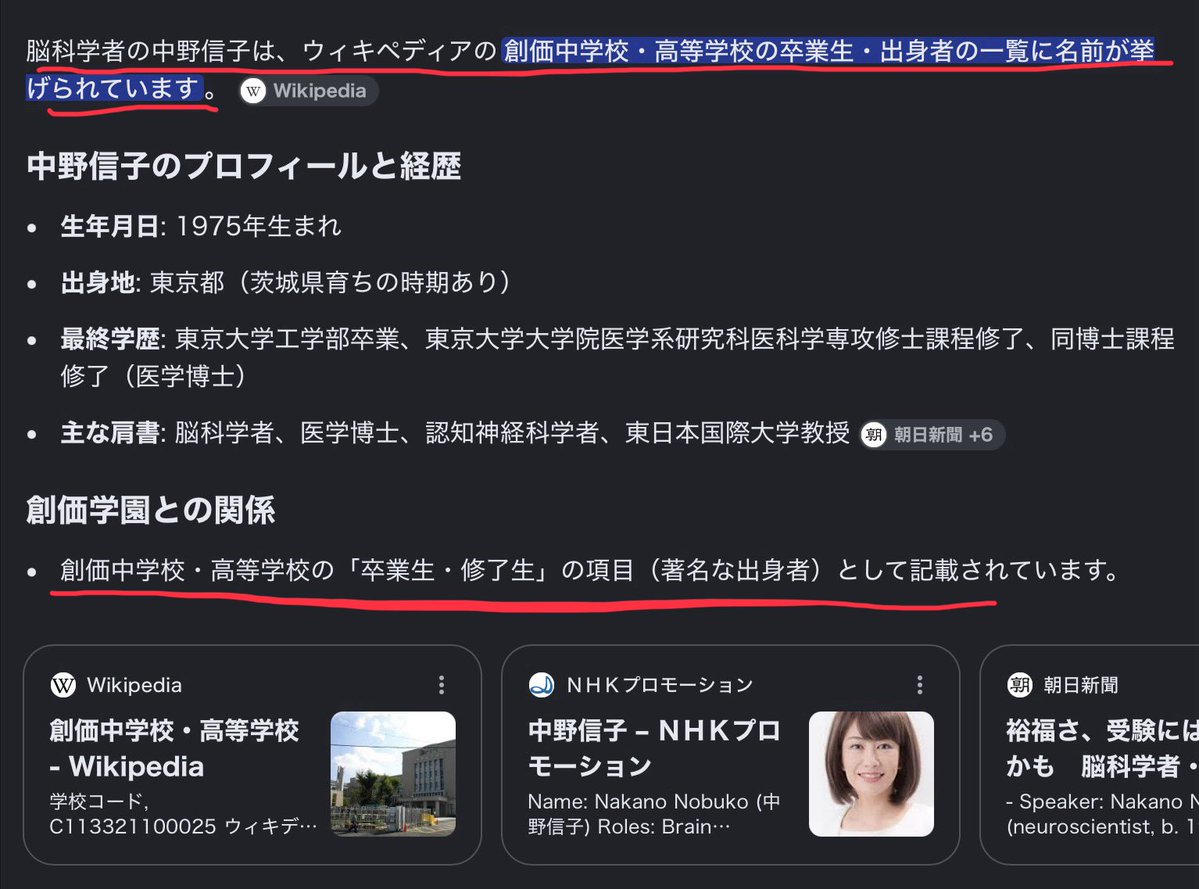This screenshot has height=889, width=1199.
Task: Click the school building thumbnail in the Wikipedia card
Action: point(393,774)
